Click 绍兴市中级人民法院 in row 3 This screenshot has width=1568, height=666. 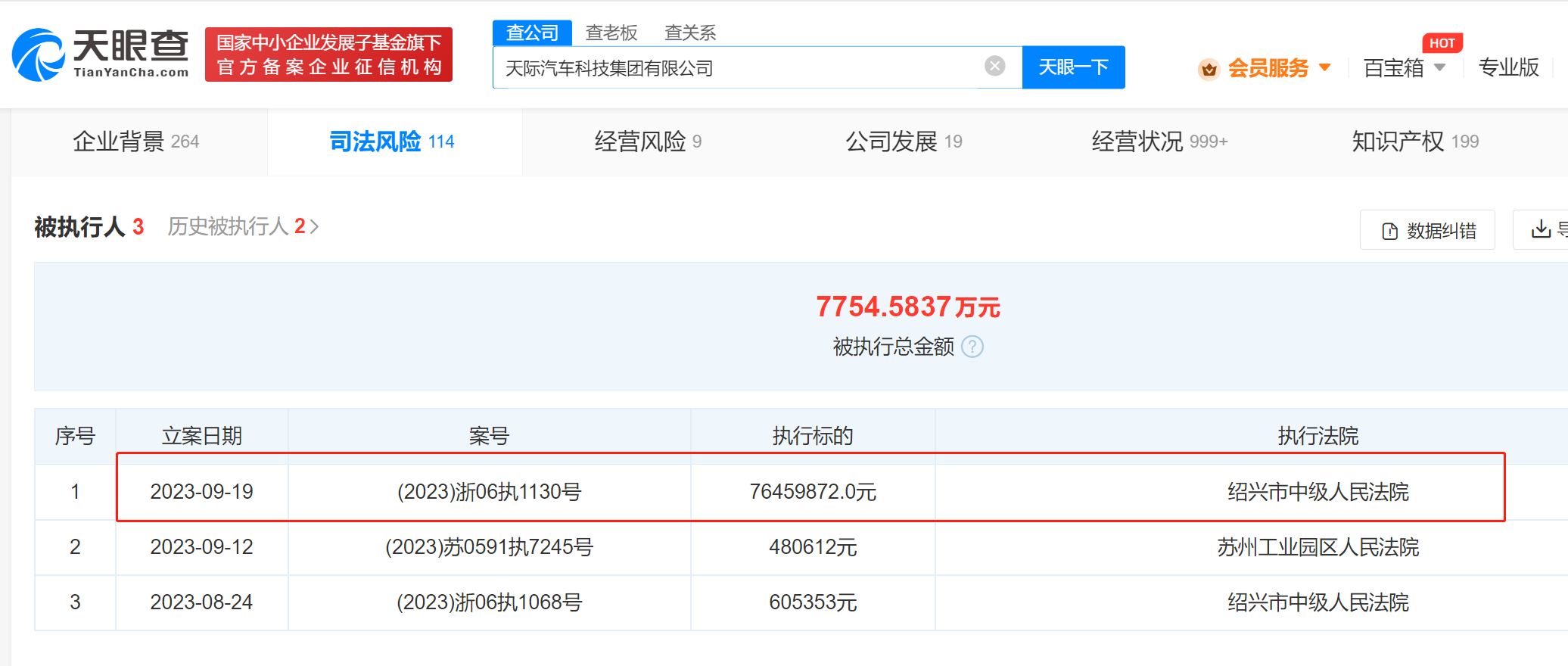(x=1318, y=602)
